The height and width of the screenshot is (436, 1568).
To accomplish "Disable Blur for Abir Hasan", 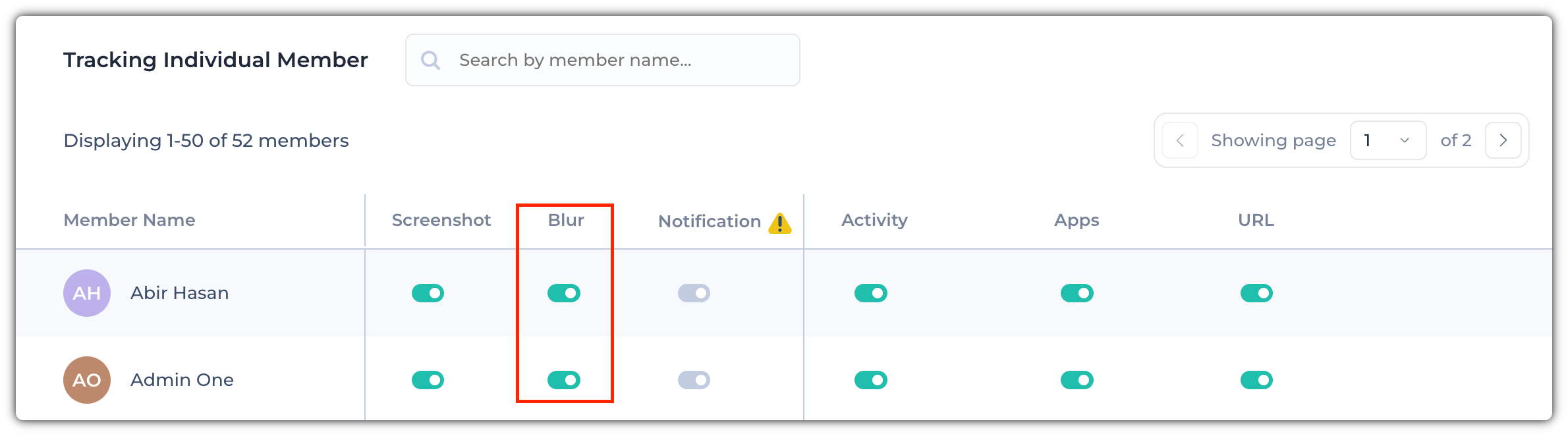I will pos(564,293).
